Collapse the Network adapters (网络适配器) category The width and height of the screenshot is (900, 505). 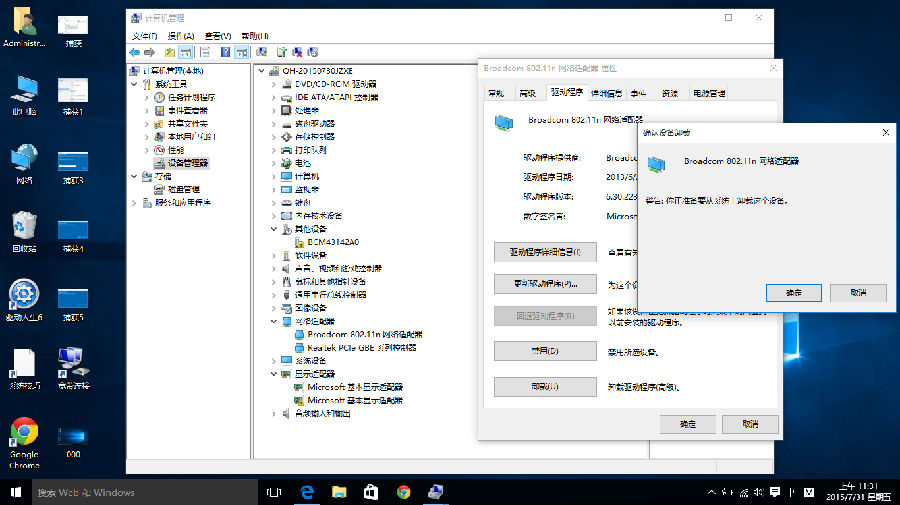click(x=274, y=321)
